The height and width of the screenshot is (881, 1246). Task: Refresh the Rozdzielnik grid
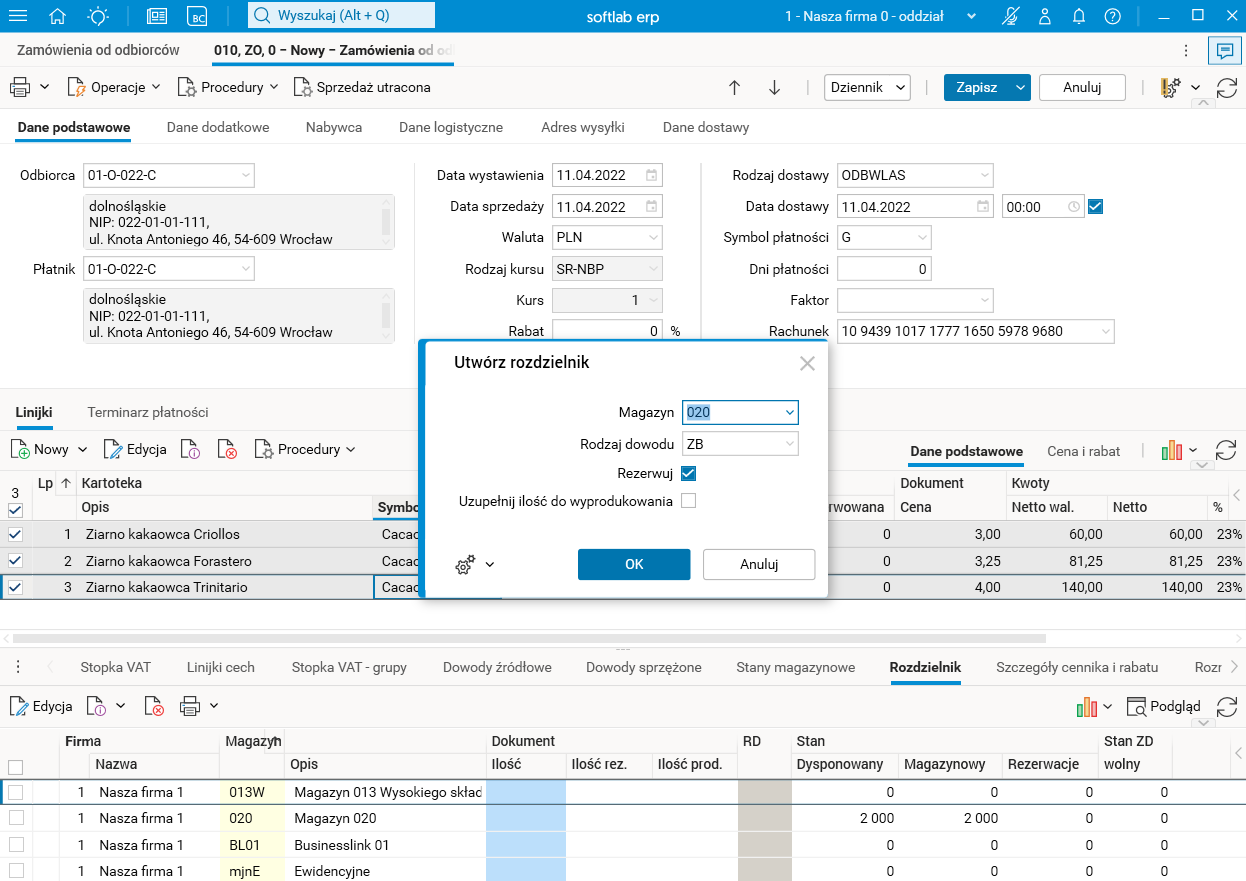1226,706
